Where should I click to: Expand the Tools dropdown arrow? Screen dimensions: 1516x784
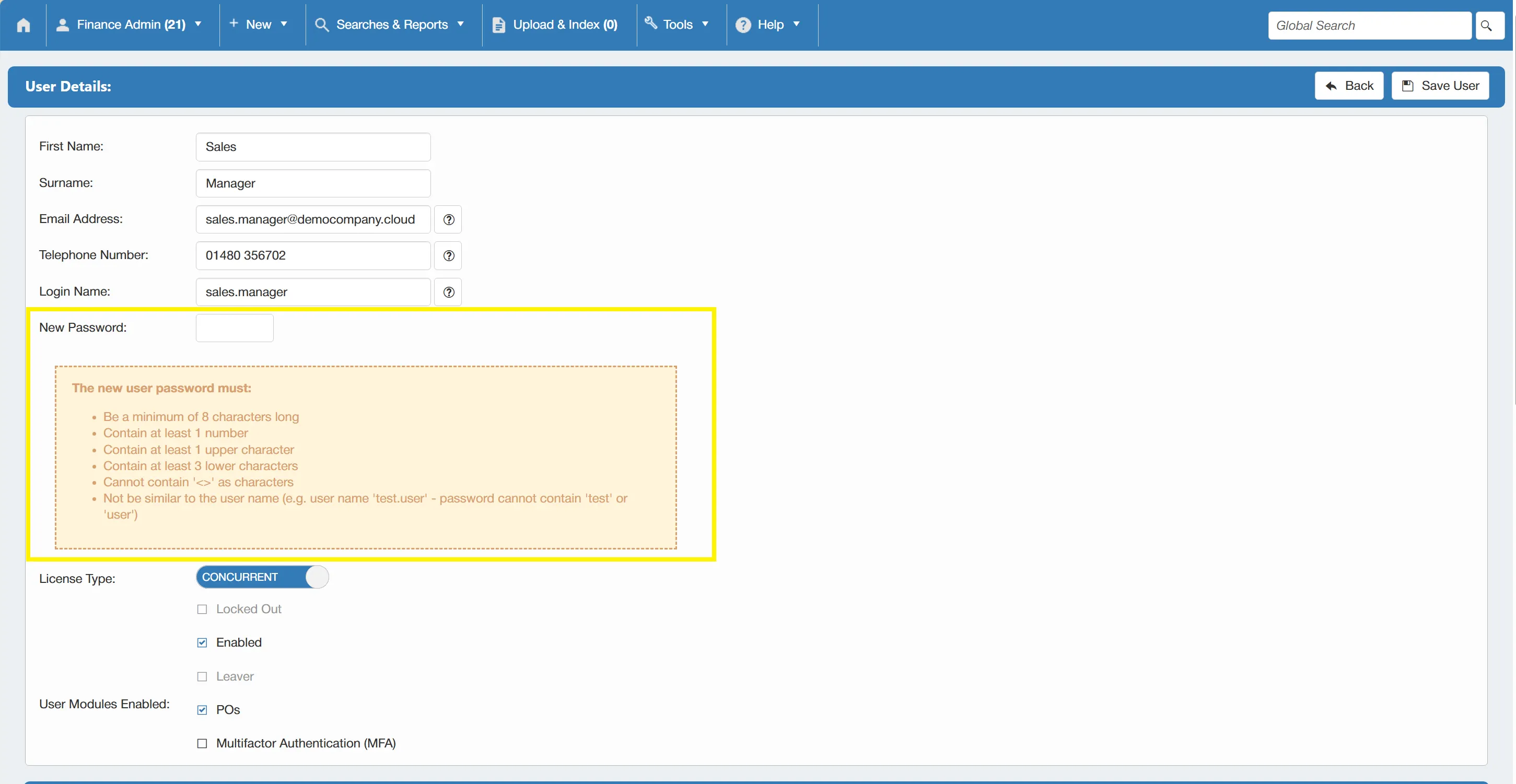click(x=705, y=24)
